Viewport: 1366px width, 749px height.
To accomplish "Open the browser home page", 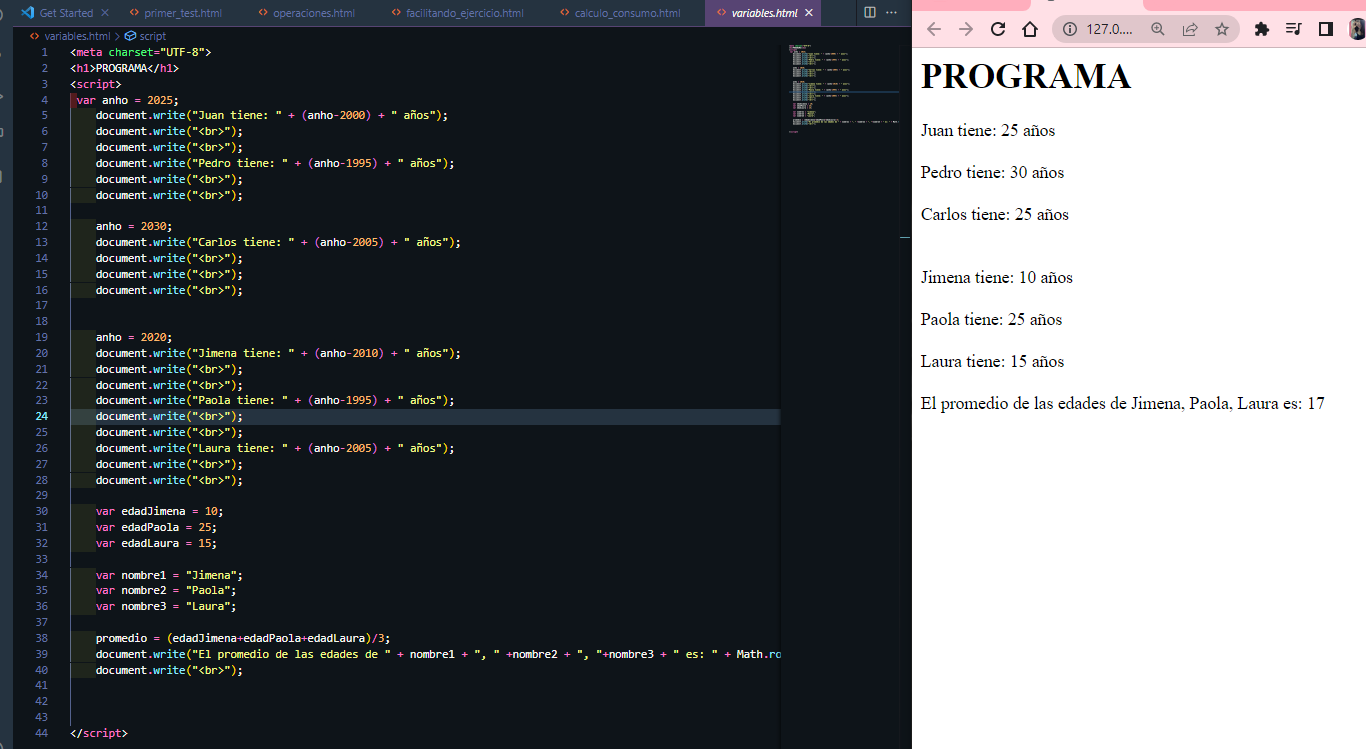I will 1030,29.
